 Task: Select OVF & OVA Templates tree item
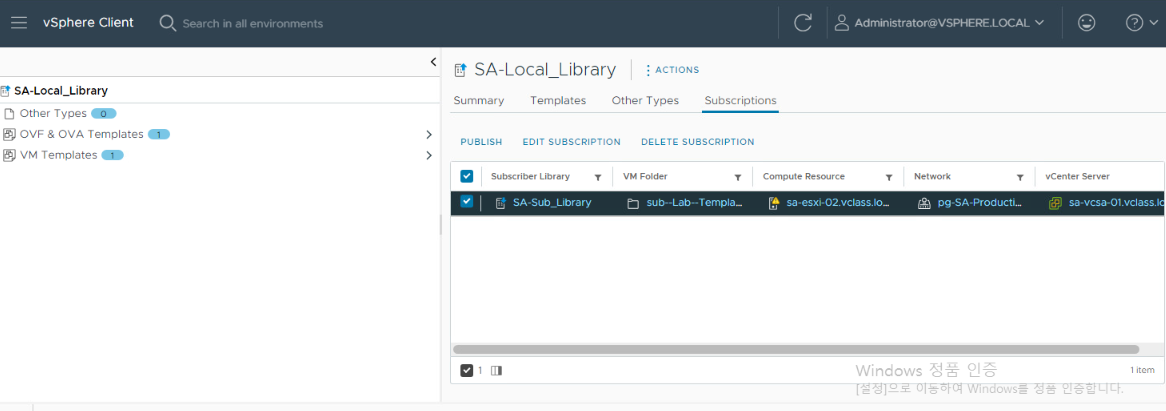(82, 135)
